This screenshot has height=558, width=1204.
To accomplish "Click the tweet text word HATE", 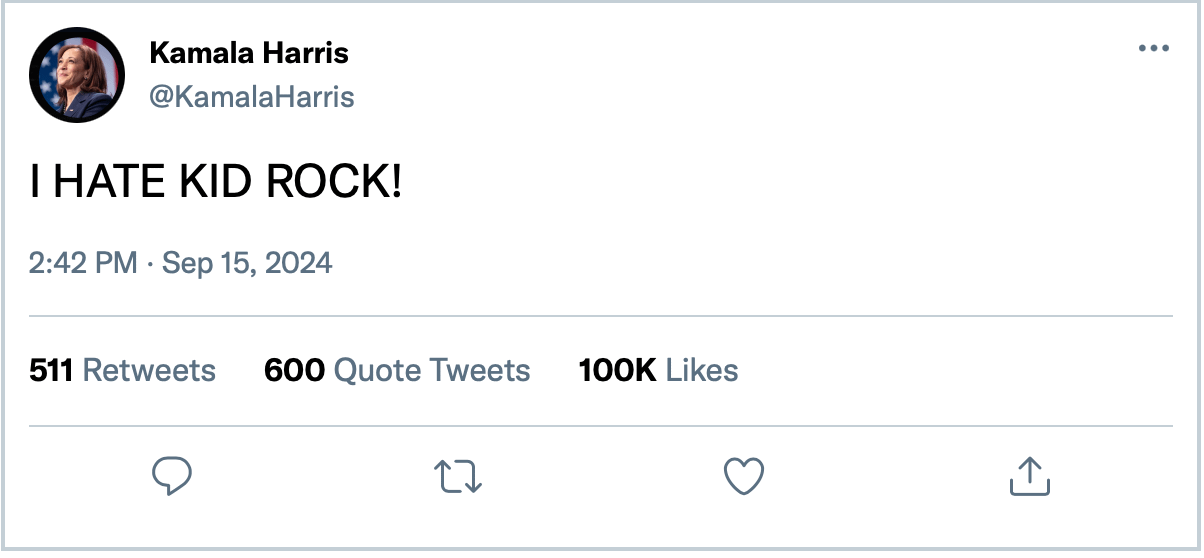I will [x=109, y=184].
